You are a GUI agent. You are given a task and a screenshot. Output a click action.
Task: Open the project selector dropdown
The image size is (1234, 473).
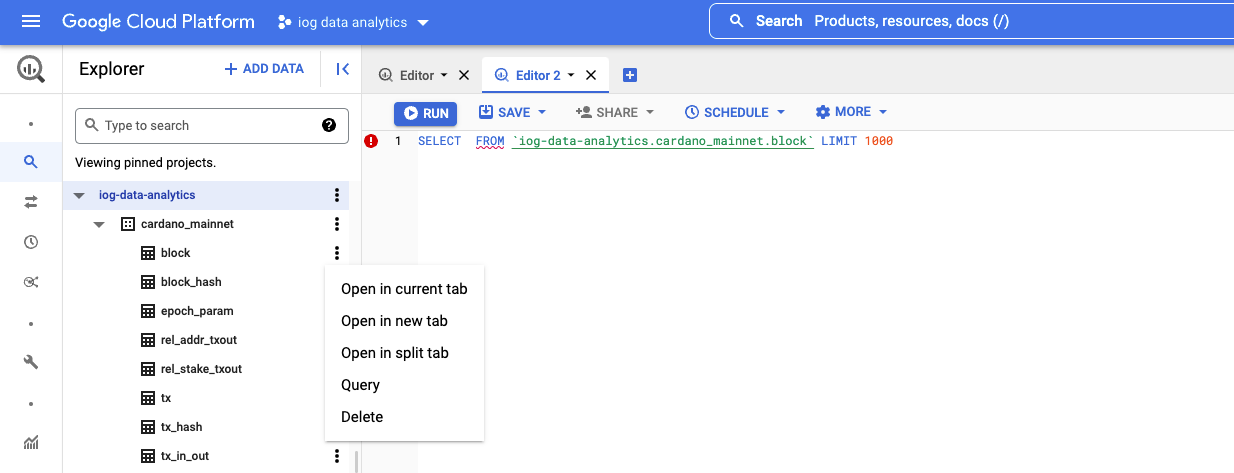point(354,22)
